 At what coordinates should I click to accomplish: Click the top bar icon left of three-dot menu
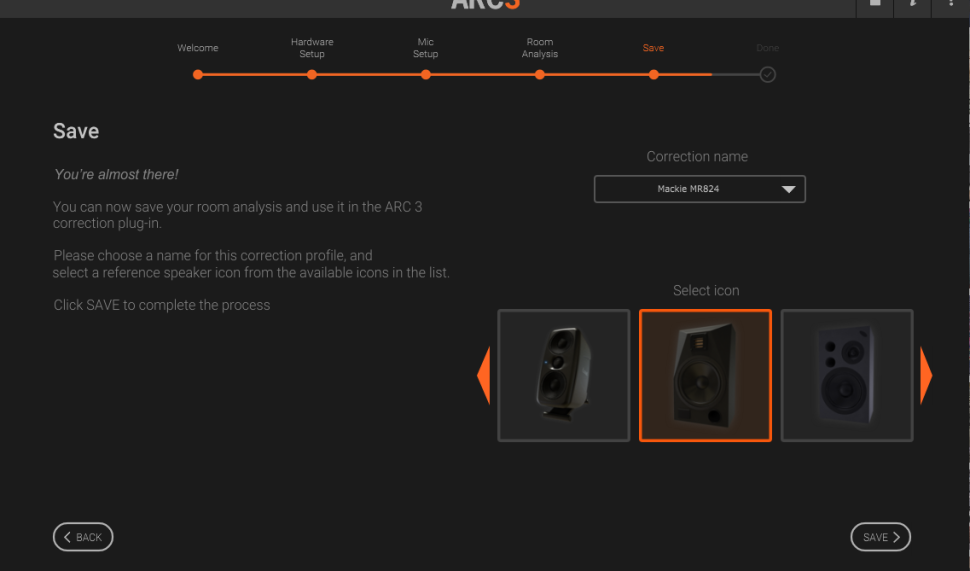click(x=913, y=4)
